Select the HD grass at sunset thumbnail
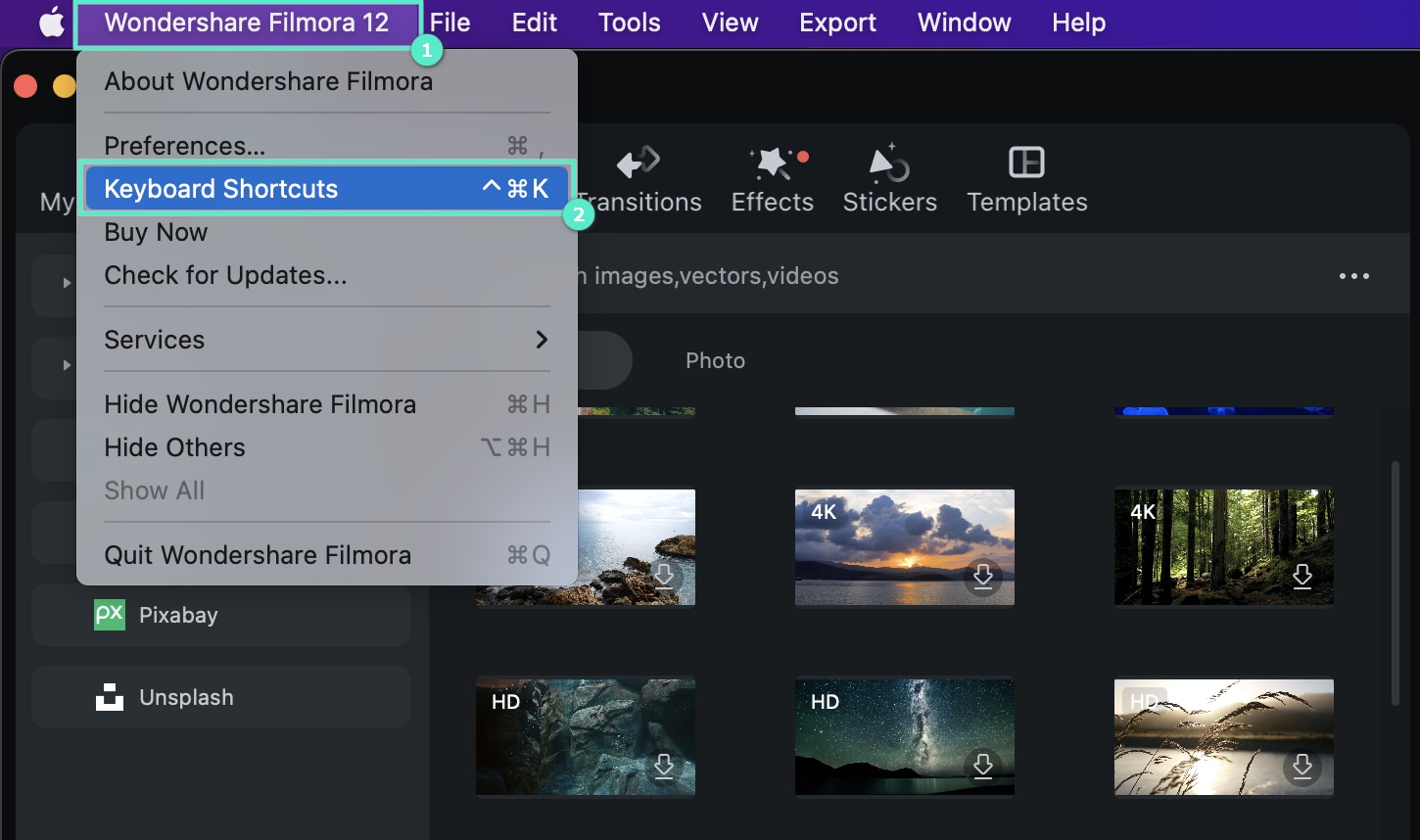1420x840 pixels. [1224, 736]
